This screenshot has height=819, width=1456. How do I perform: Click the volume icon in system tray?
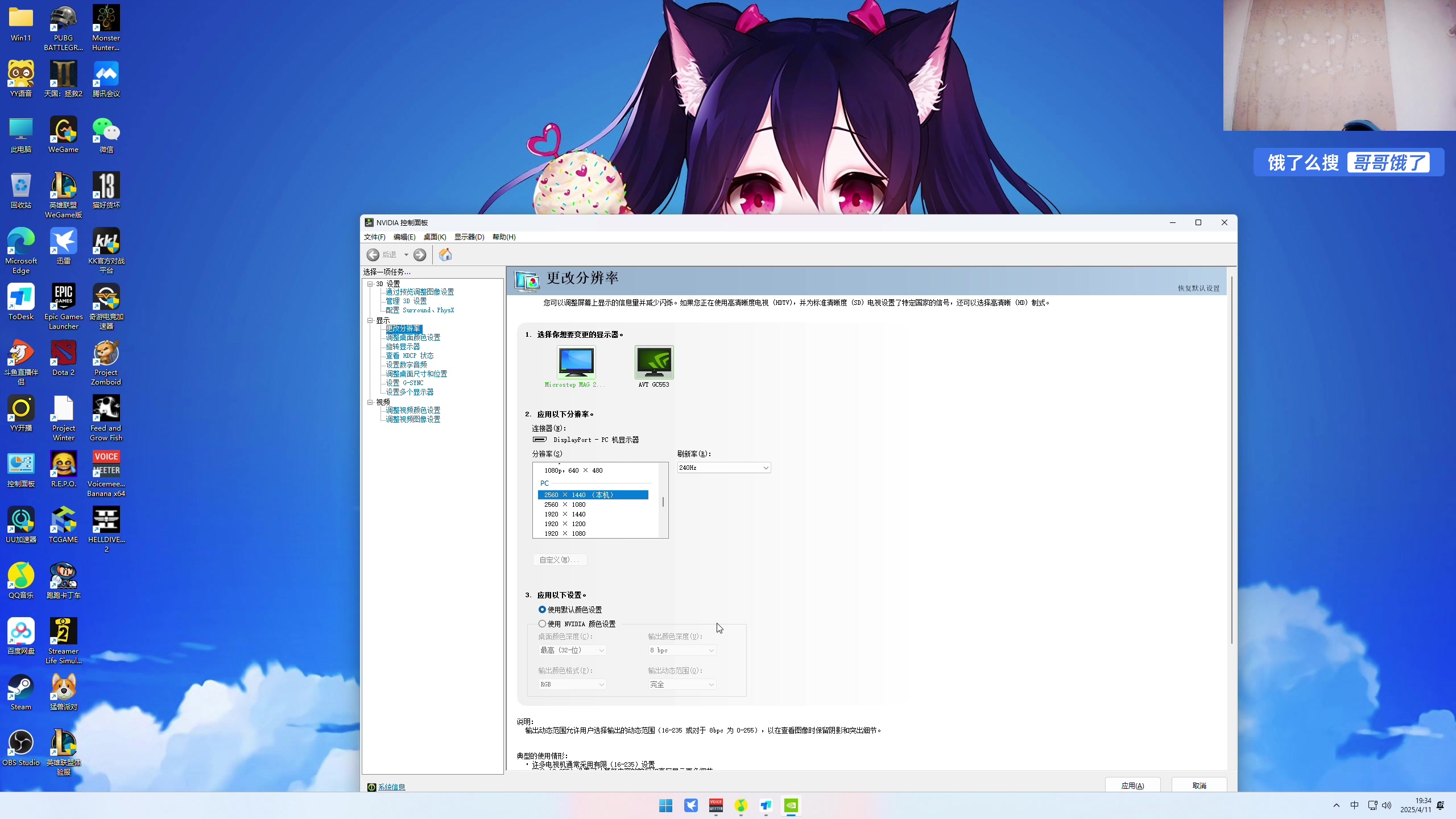[x=1387, y=805]
